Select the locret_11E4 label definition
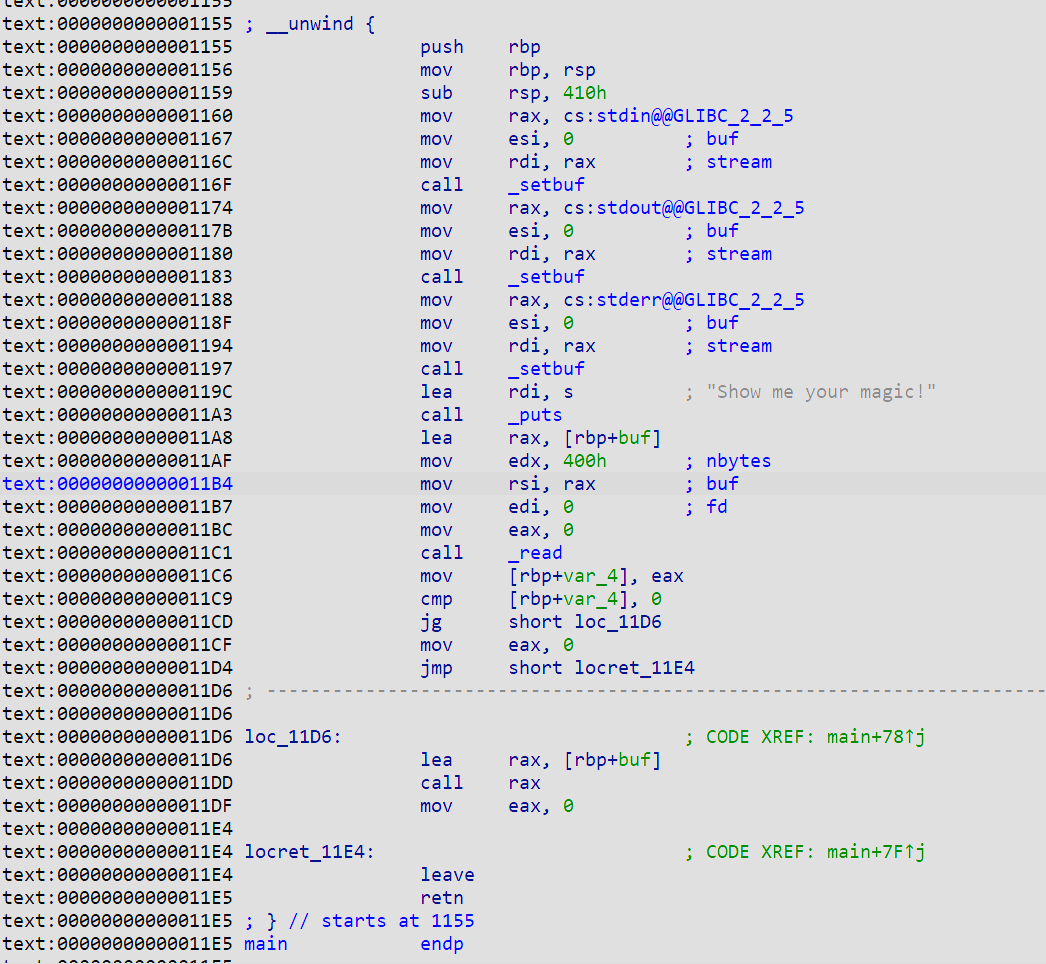 tap(309, 852)
